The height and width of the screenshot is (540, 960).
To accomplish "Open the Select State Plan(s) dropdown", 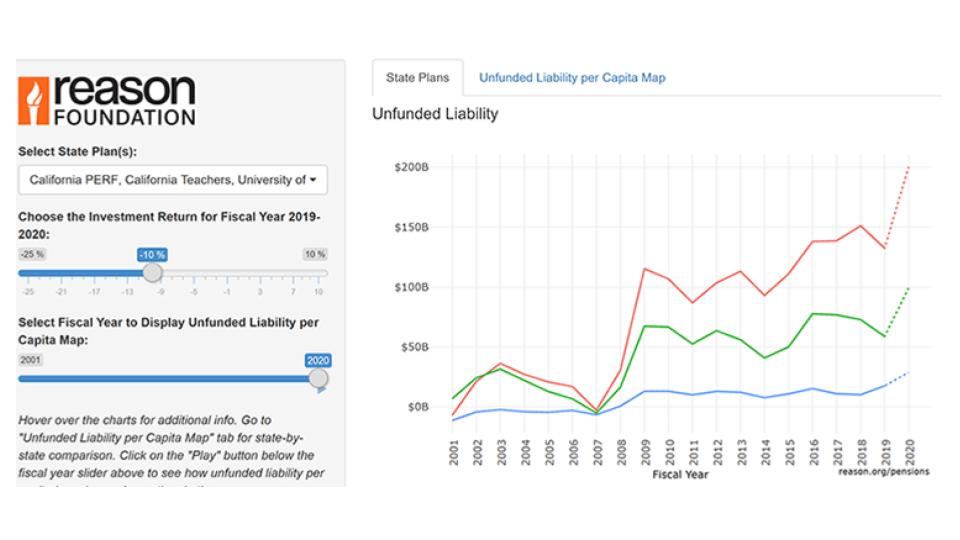I will [172, 180].
